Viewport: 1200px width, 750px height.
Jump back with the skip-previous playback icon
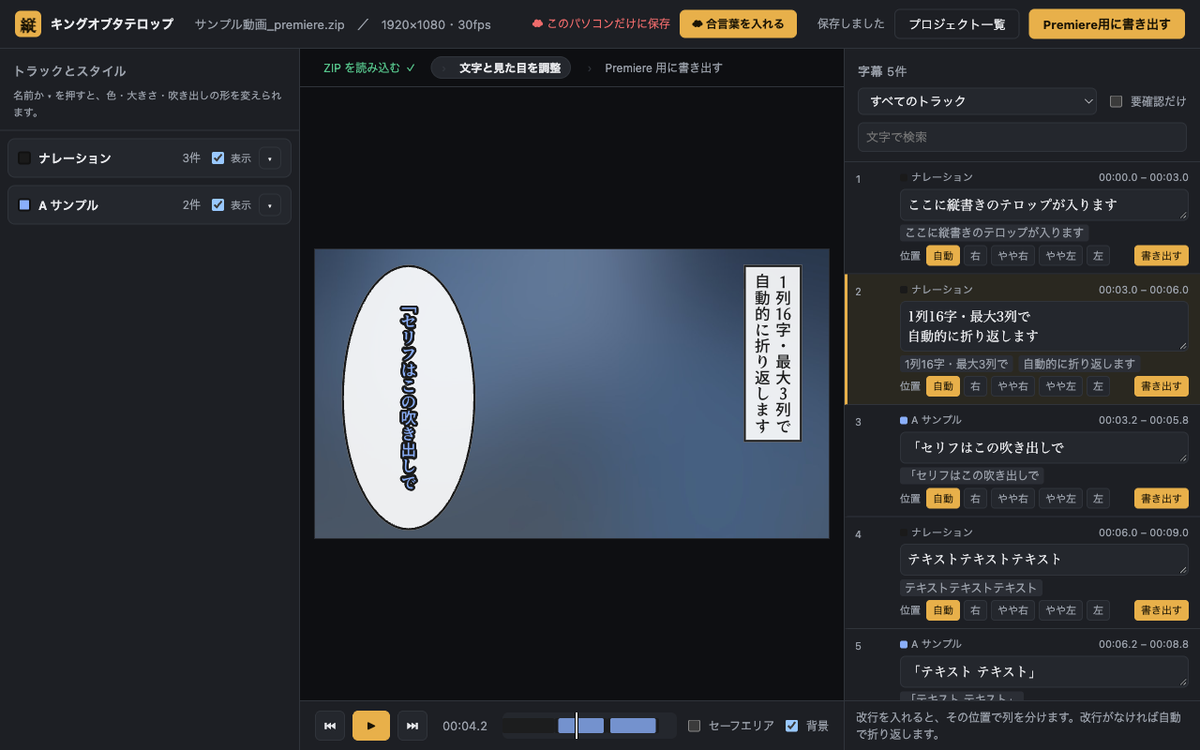pyautogui.click(x=330, y=726)
